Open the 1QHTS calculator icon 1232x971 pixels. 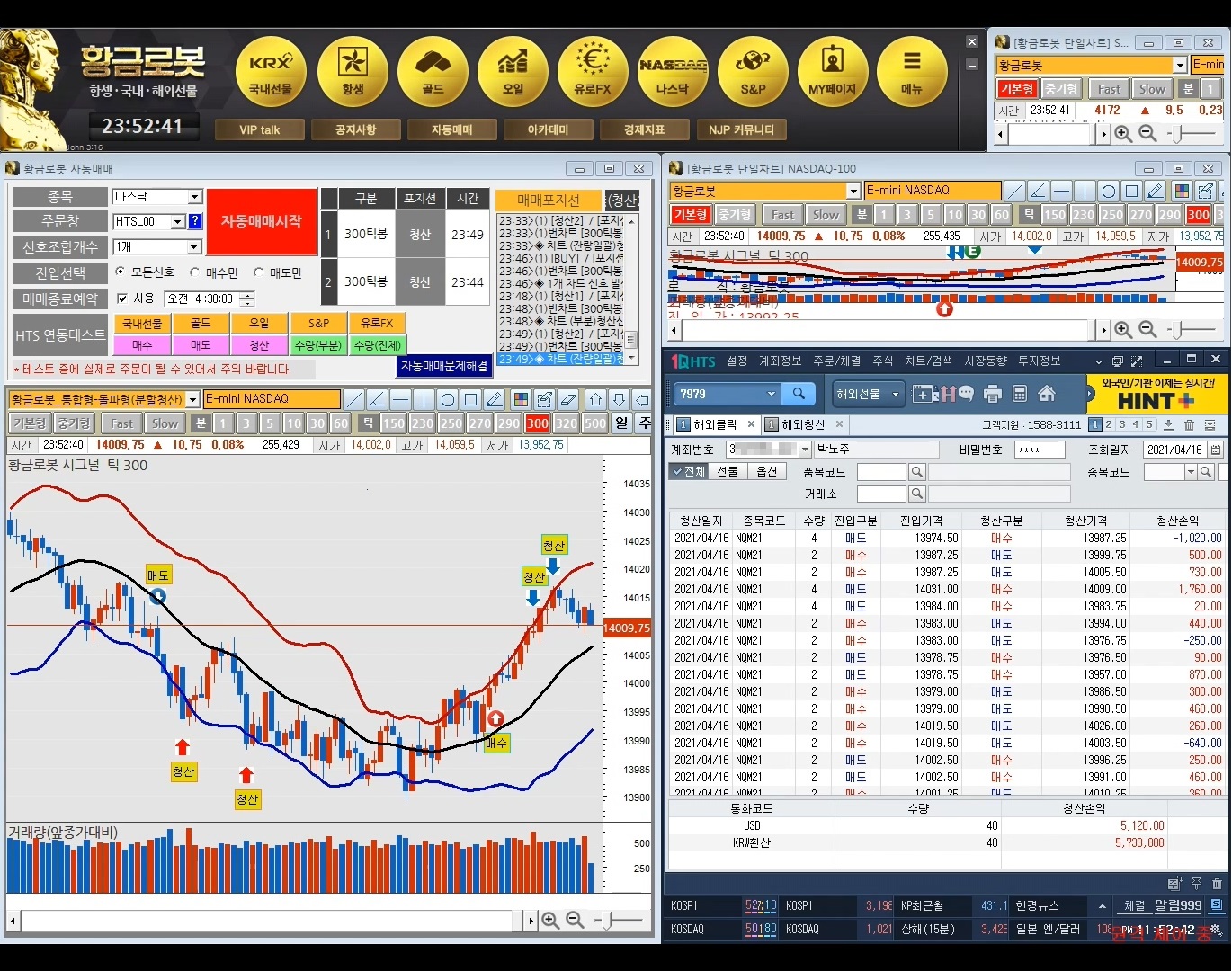coord(1020,394)
